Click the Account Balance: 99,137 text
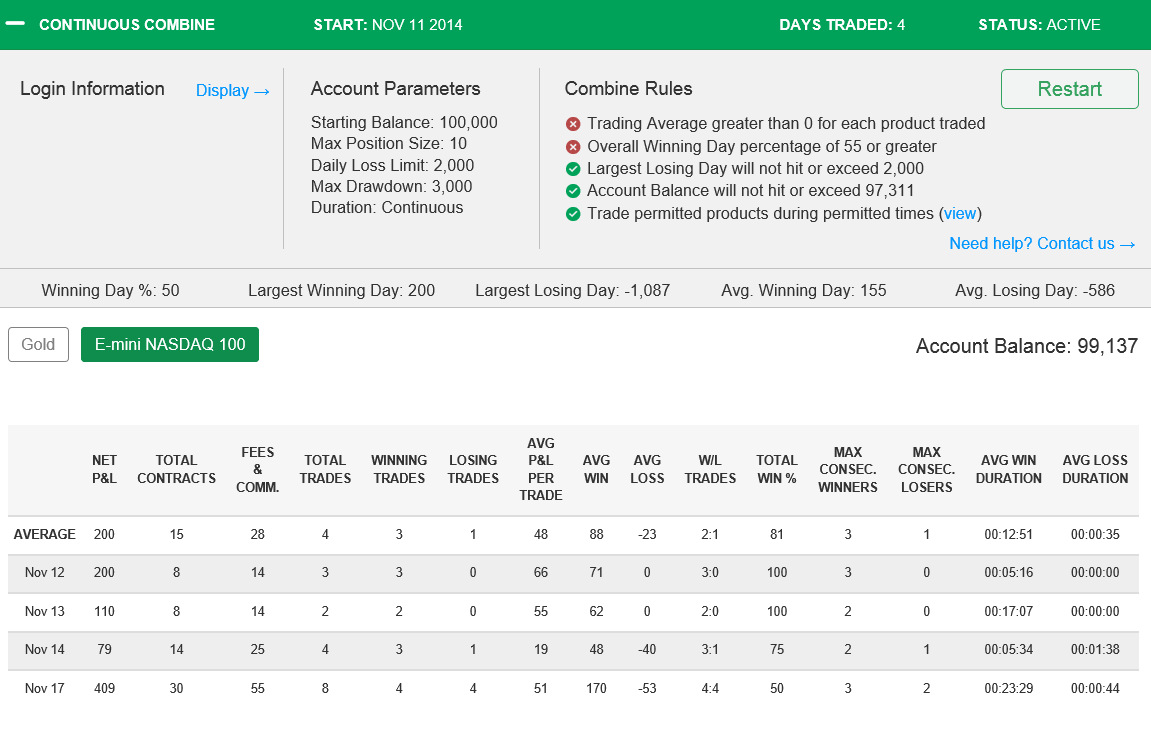The width and height of the screenshot is (1151, 730). click(x=1027, y=346)
